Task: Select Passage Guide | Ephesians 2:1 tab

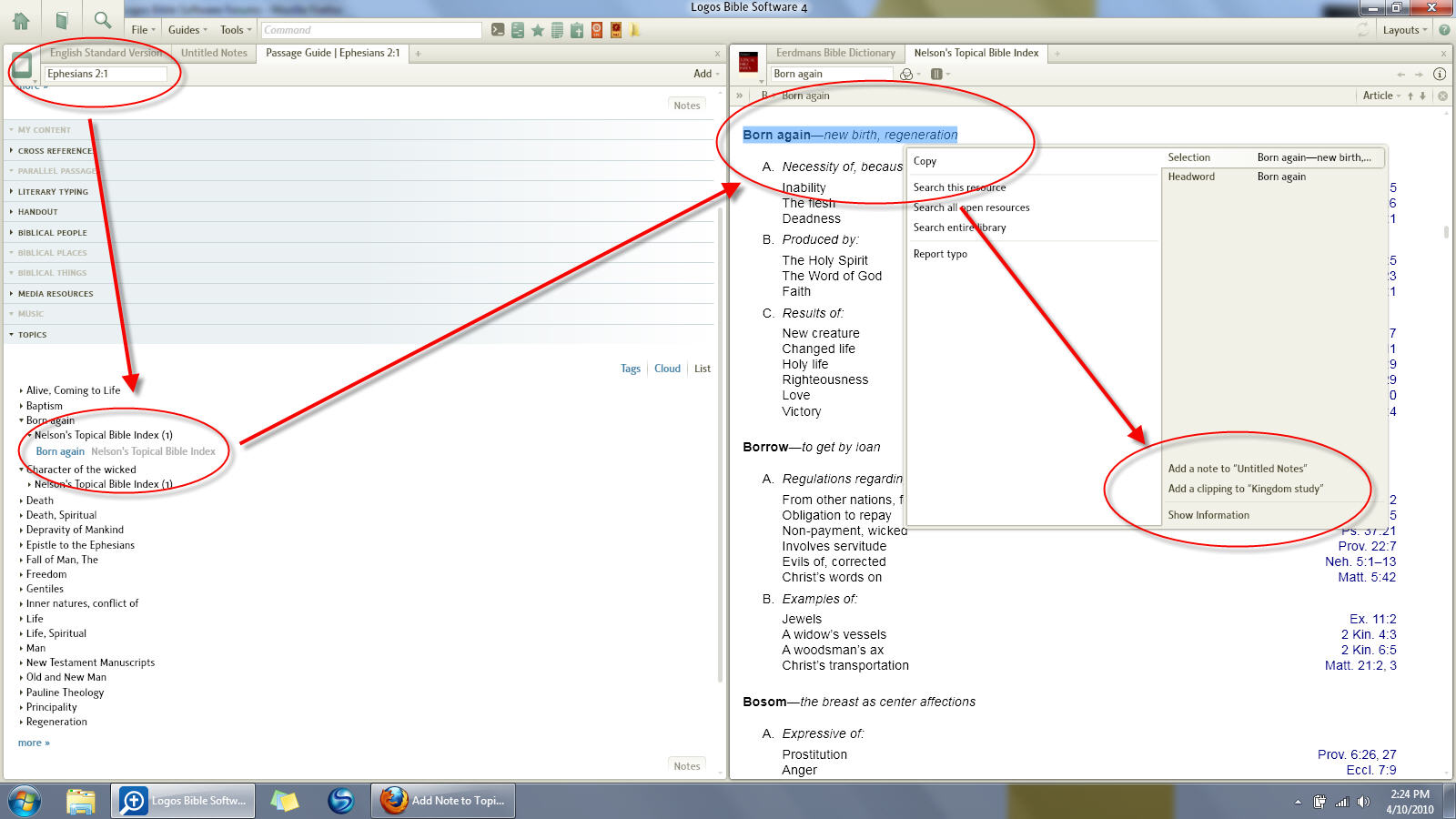Action: click(332, 53)
